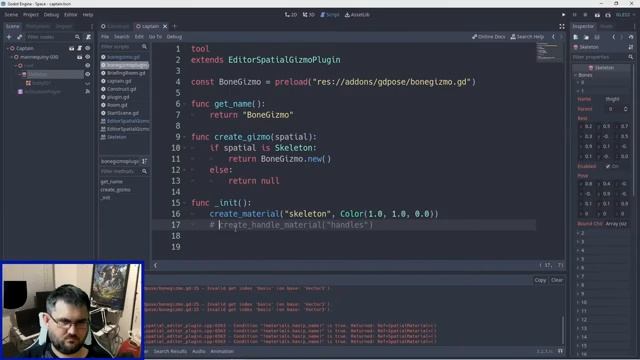Open the Script workspace
640x360 pixels.
pyautogui.click(x=330, y=15)
